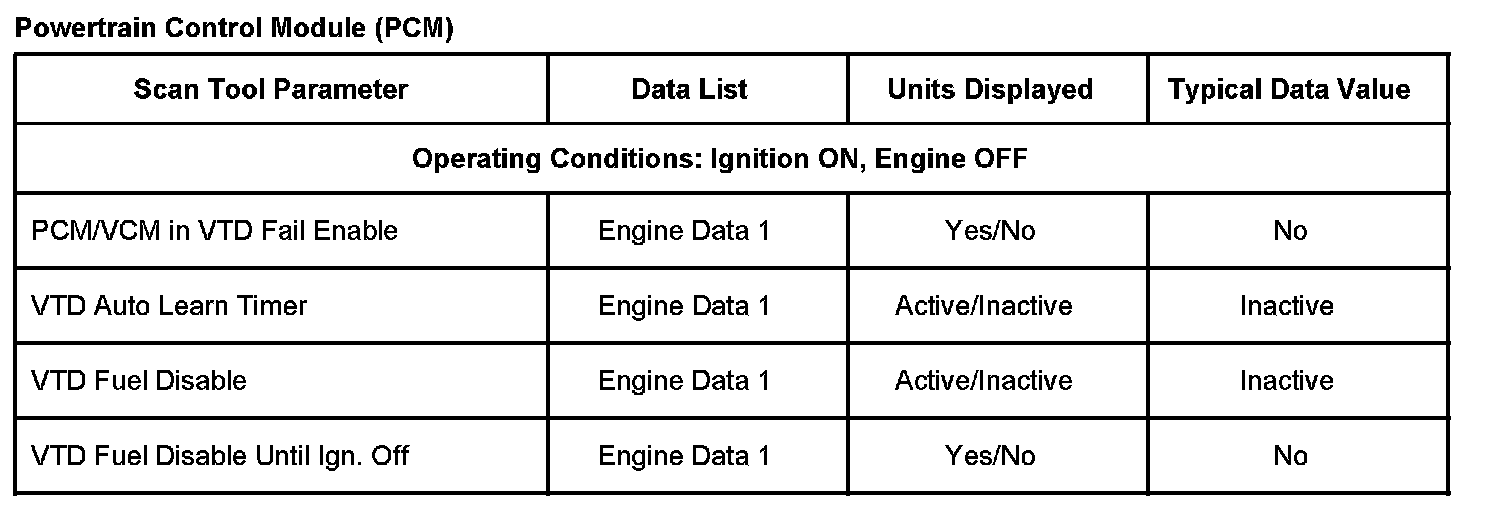Select Active/Inactive units for VTD Auto Learn Timer
Viewport: 1504px width, 506px height.
(x=983, y=305)
